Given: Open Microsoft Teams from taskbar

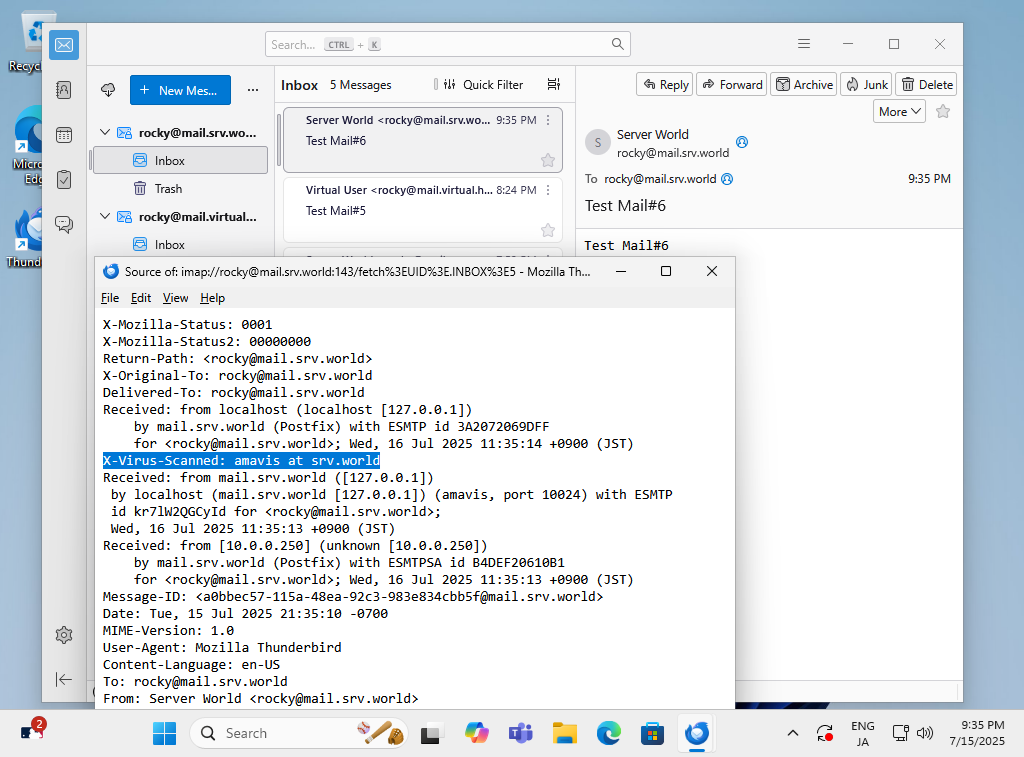Looking at the screenshot, I should point(520,733).
